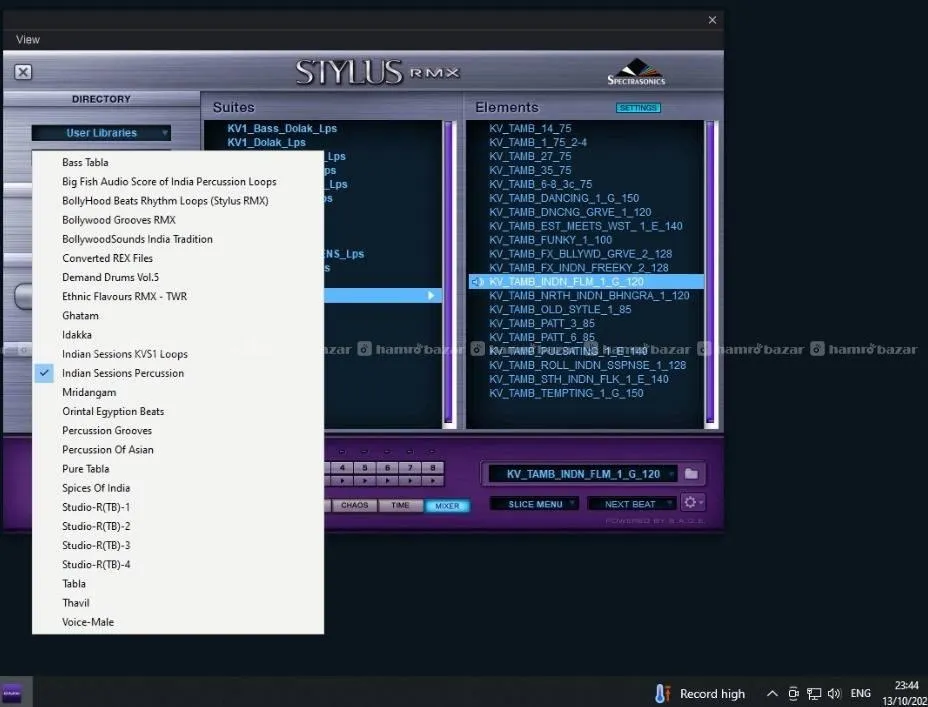Select element KV_TAMB_NRTH_INDN_BHNGRA_1_120

(589, 296)
